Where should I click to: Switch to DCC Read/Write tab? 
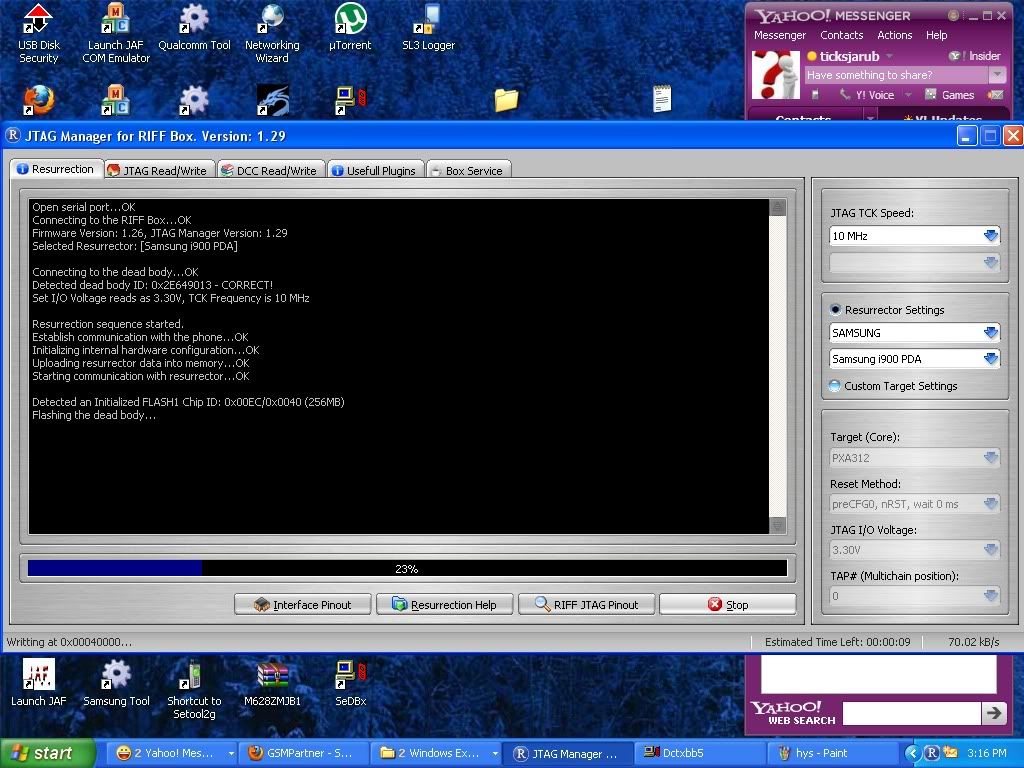tap(270, 170)
